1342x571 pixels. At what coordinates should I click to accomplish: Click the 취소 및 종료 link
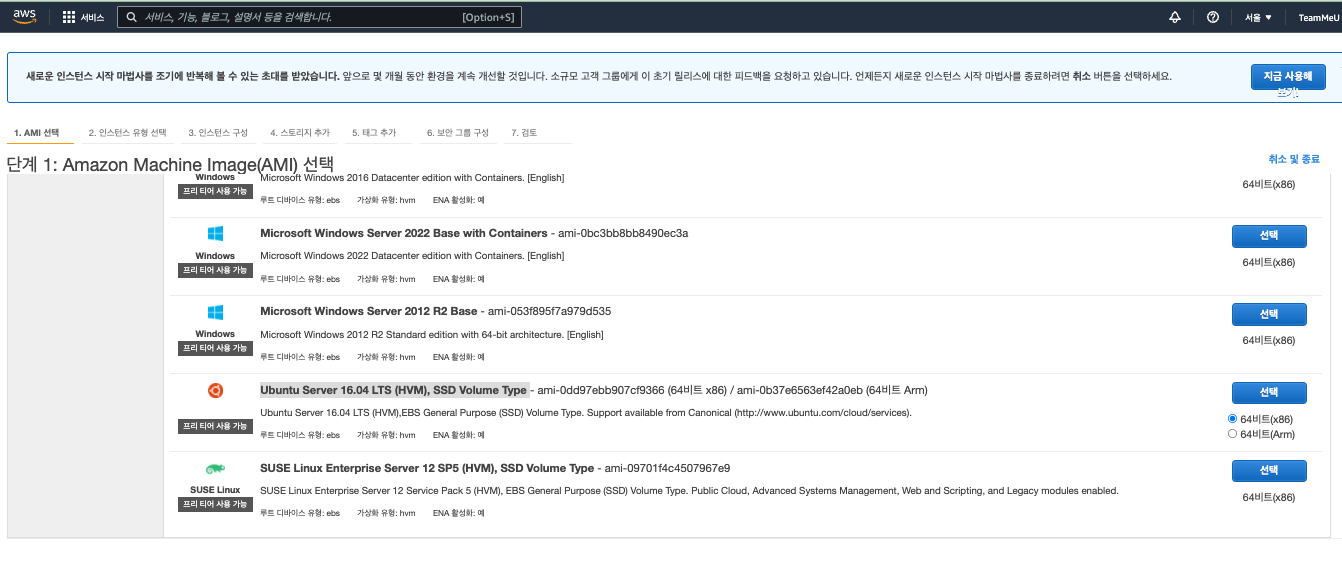click(x=1294, y=159)
